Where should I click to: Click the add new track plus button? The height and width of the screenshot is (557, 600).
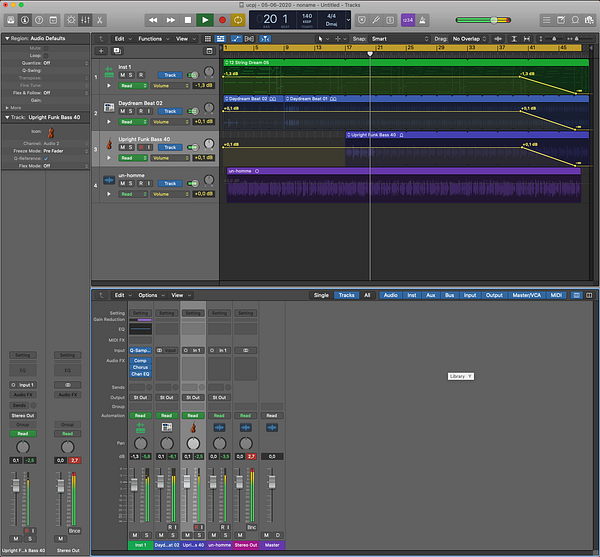click(x=101, y=50)
